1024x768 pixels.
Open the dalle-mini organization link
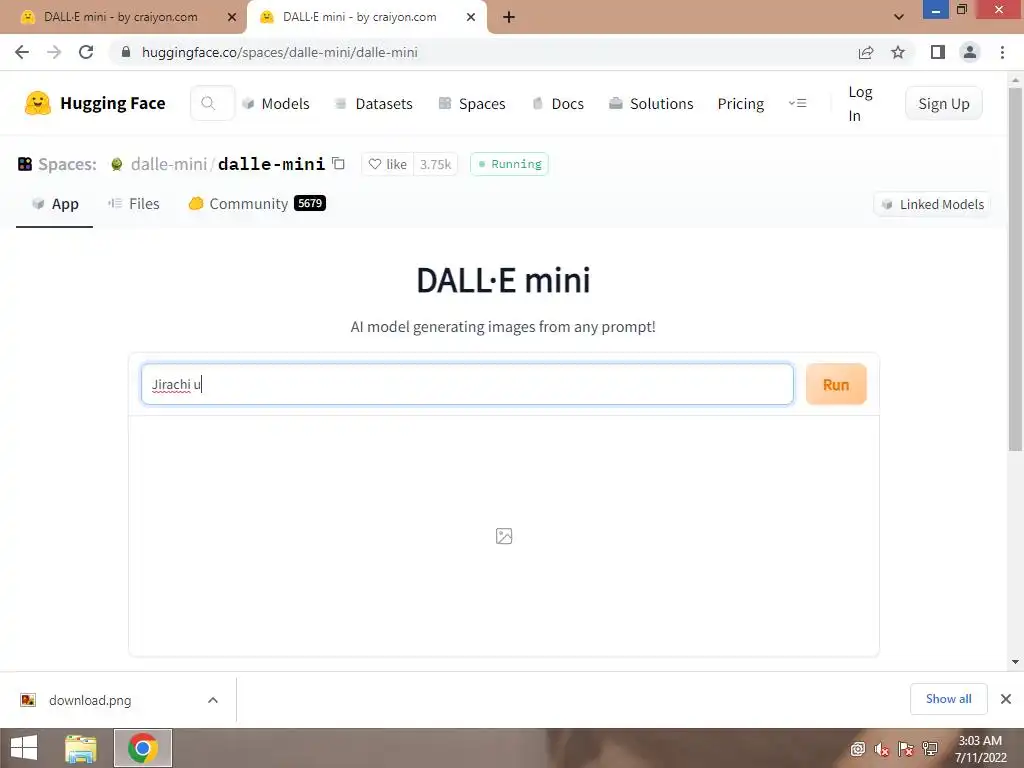pos(168,164)
